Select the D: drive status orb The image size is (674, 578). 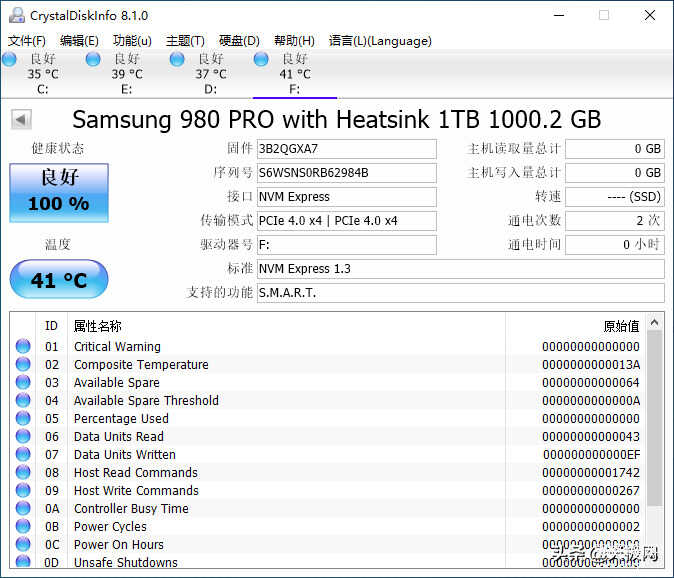coord(177,60)
